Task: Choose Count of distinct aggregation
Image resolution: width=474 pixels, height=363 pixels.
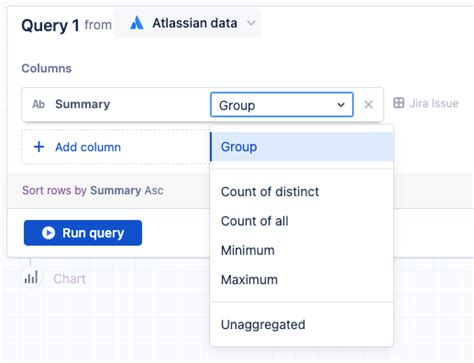Action: click(x=302, y=192)
